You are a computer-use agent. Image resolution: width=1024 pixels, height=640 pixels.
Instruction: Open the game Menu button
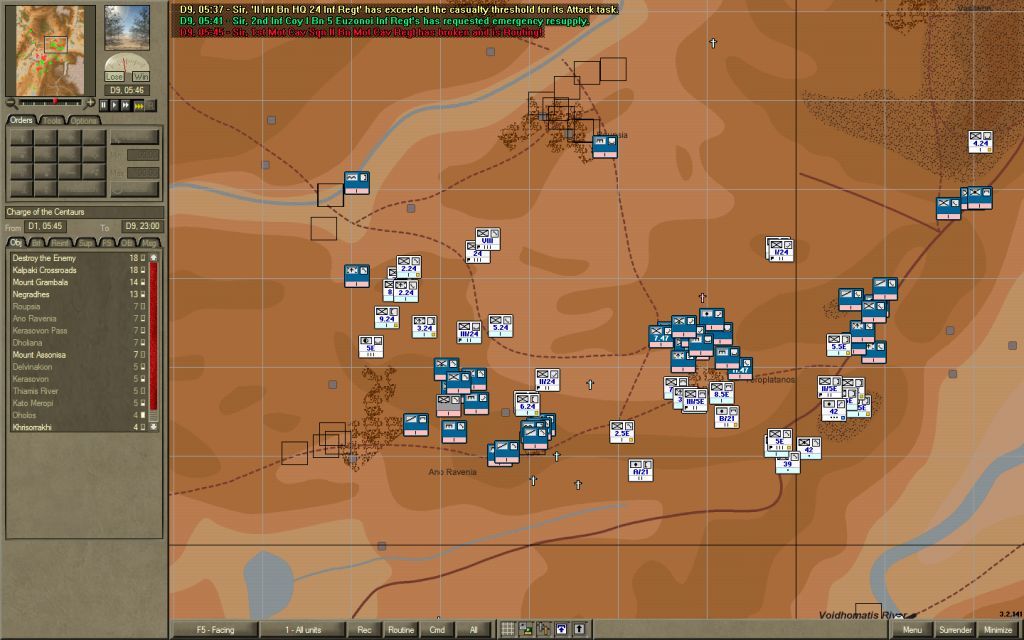912,630
